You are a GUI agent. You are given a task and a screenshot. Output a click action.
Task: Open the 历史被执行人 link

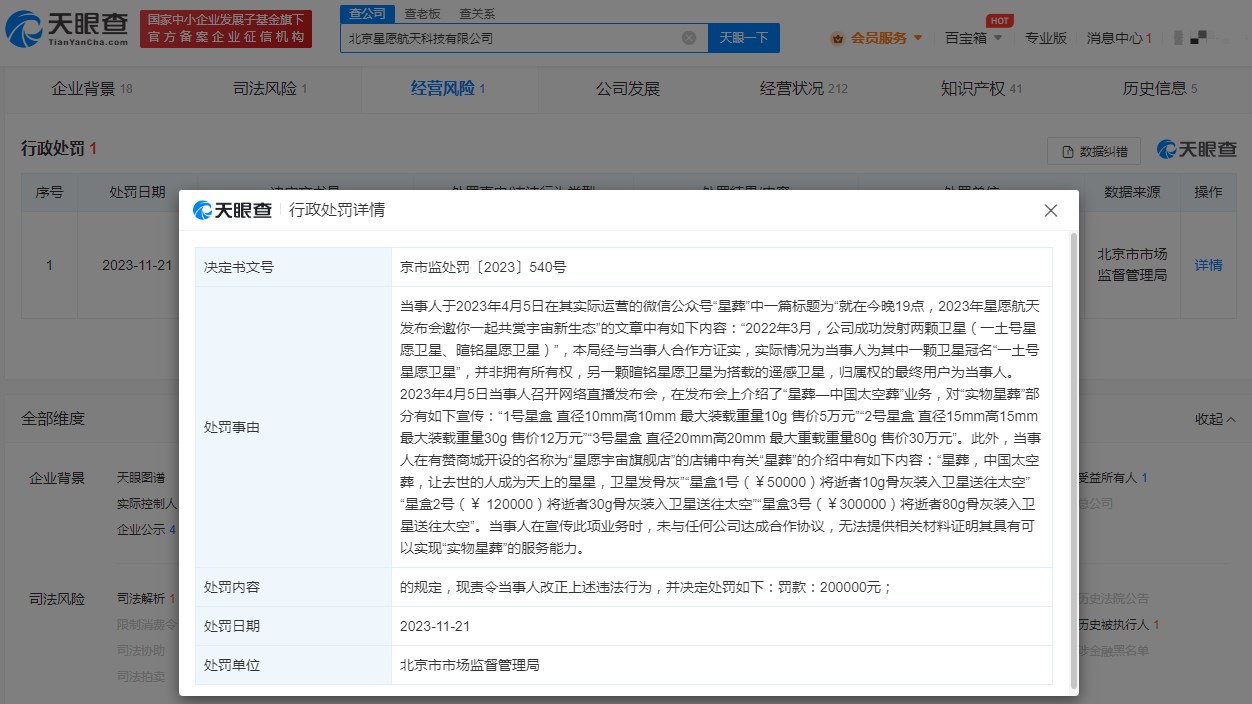coord(1118,625)
